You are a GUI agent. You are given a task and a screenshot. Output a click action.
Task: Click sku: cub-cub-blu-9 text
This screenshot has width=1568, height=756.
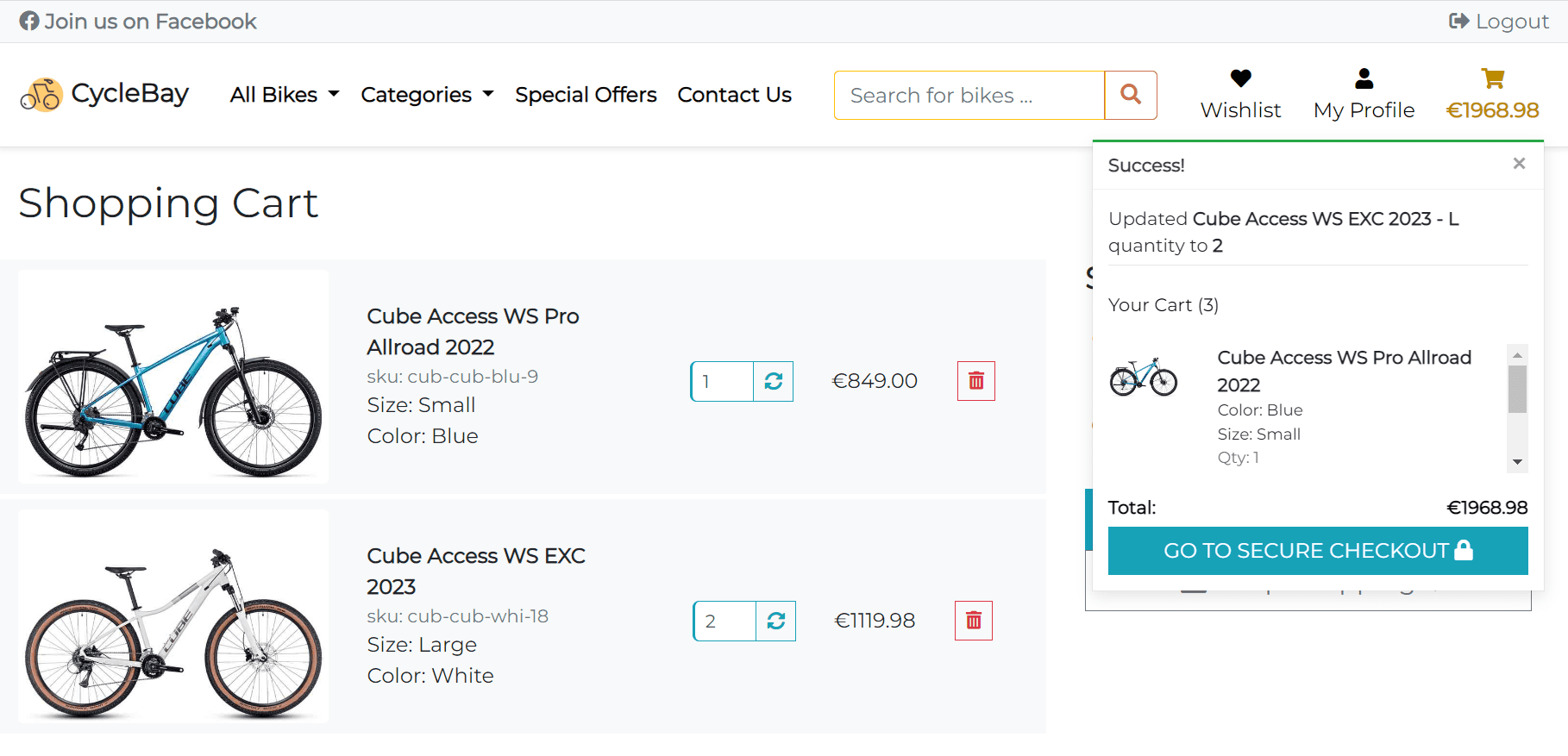[x=452, y=376]
